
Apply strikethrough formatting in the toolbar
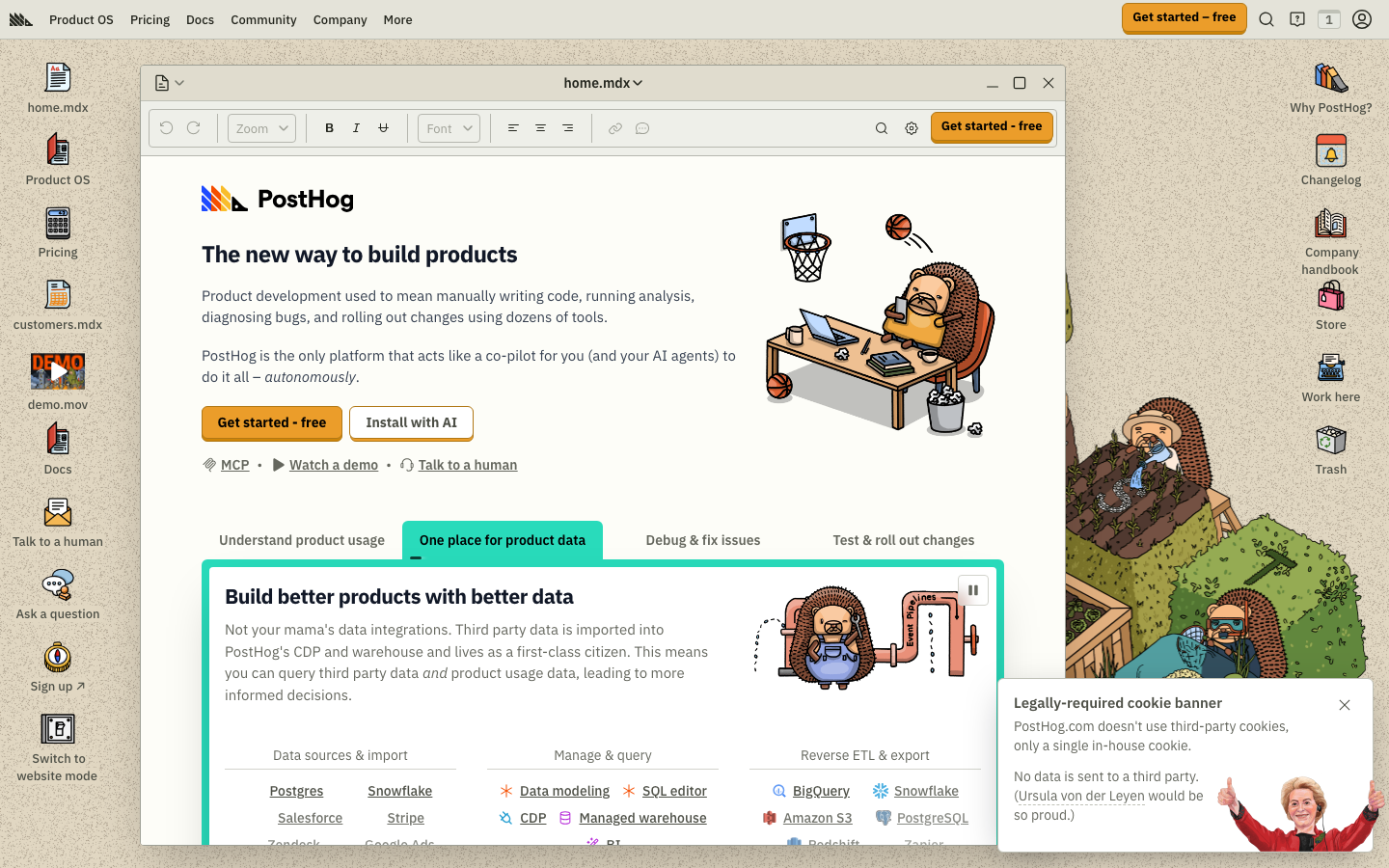coord(383,128)
